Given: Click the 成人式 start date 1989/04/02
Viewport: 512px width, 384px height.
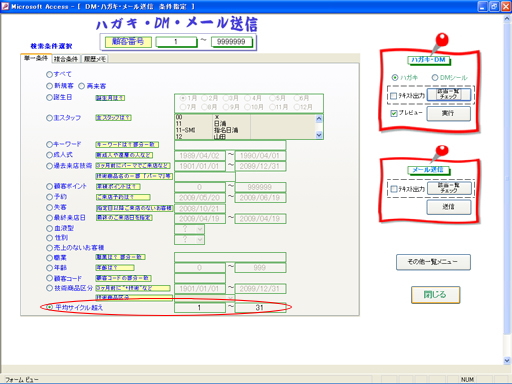Looking at the screenshot, I should click(x=199, y=156).
